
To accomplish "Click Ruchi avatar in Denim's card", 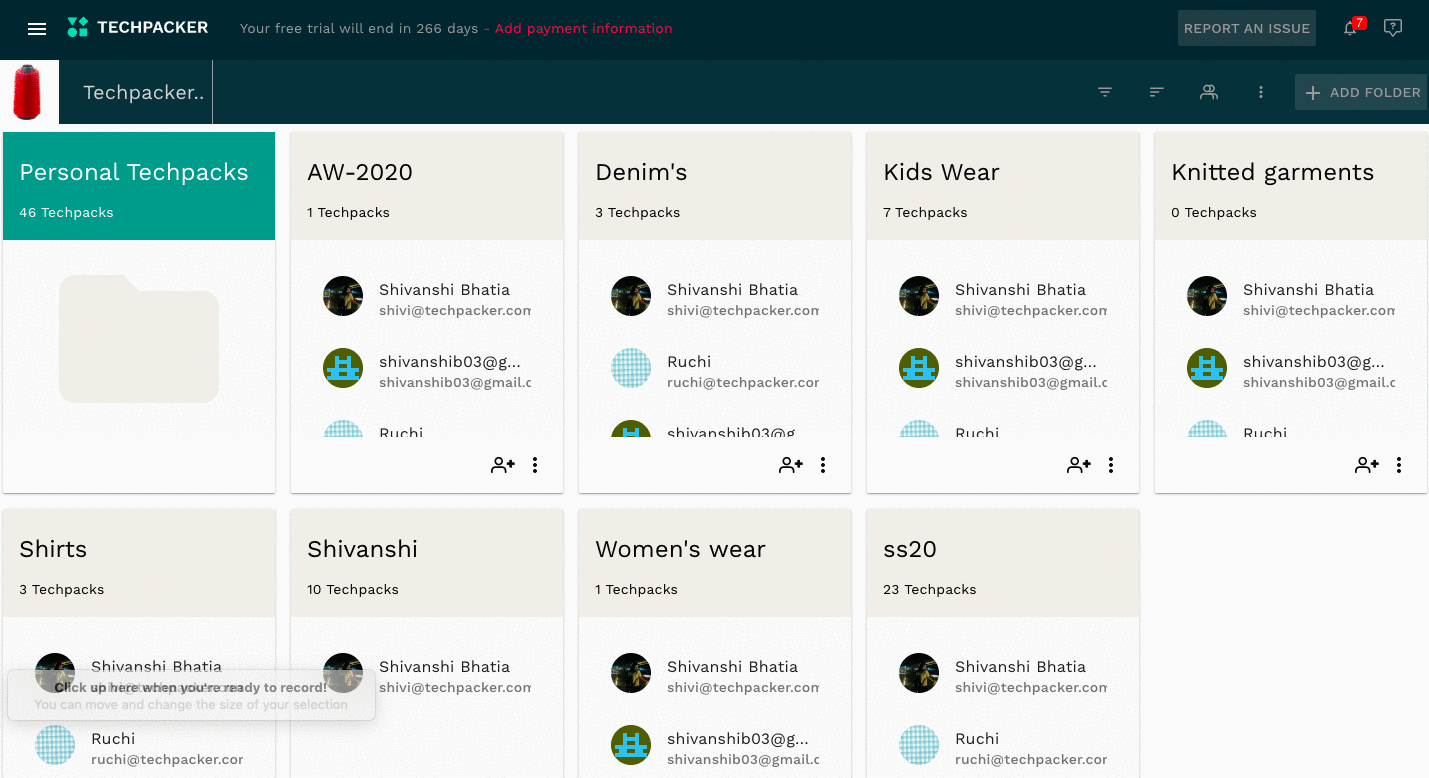I will (631, 368).
